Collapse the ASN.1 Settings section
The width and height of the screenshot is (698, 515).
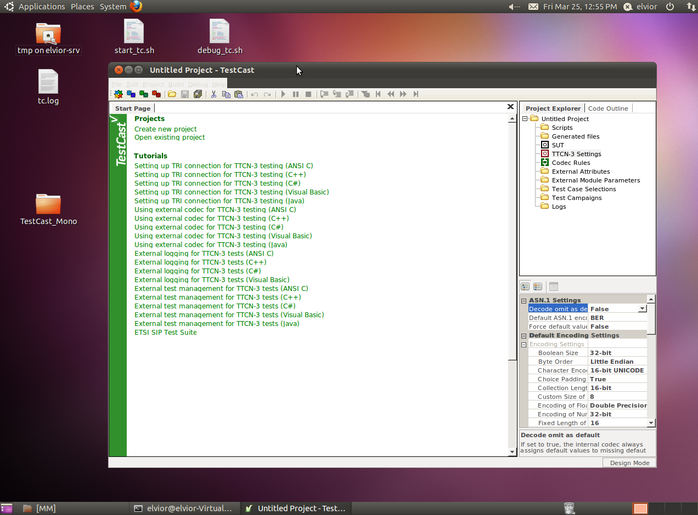tap(524, 300)
